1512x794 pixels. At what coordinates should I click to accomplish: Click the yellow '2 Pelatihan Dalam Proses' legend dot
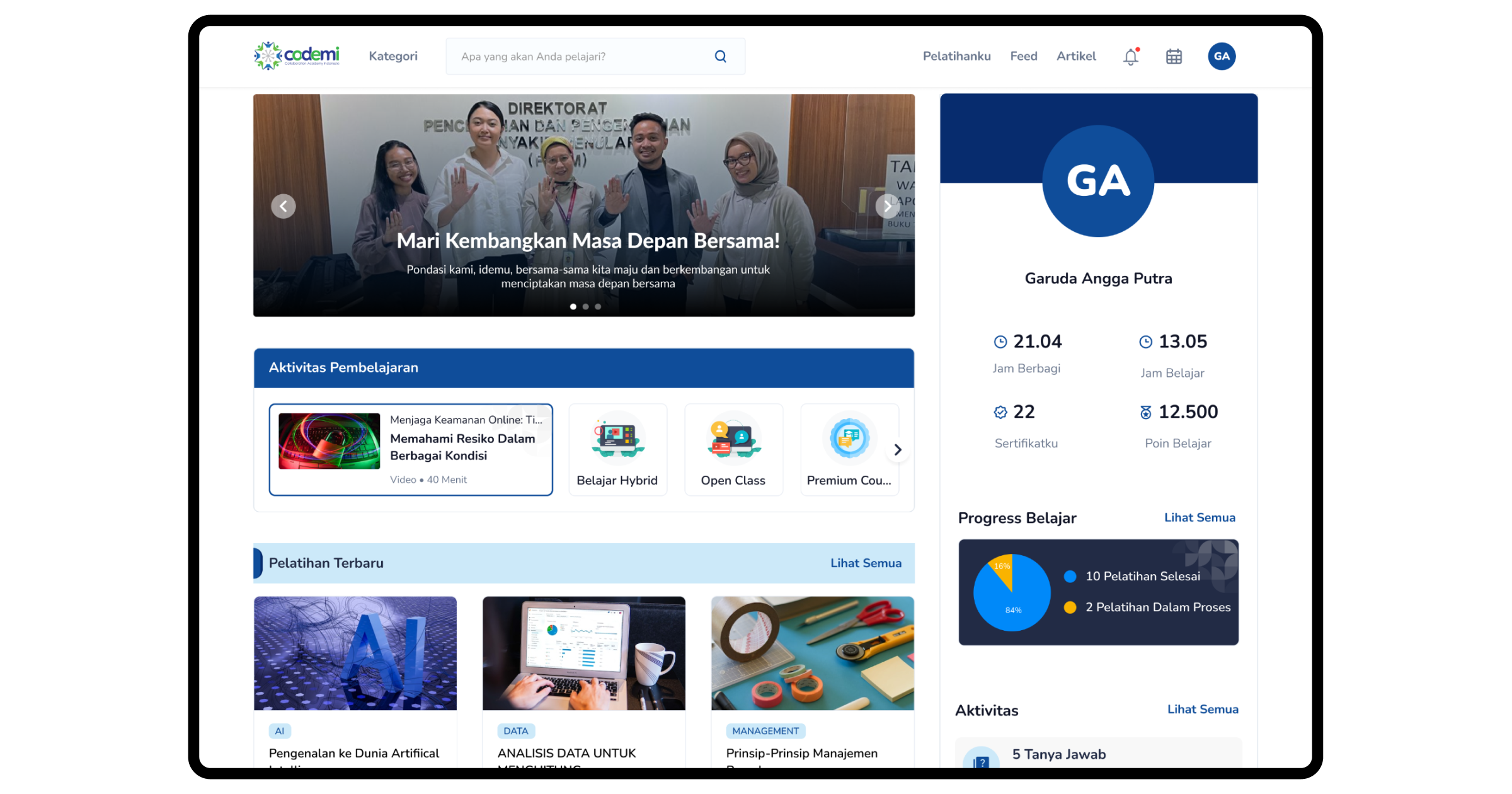point(1070,607)
